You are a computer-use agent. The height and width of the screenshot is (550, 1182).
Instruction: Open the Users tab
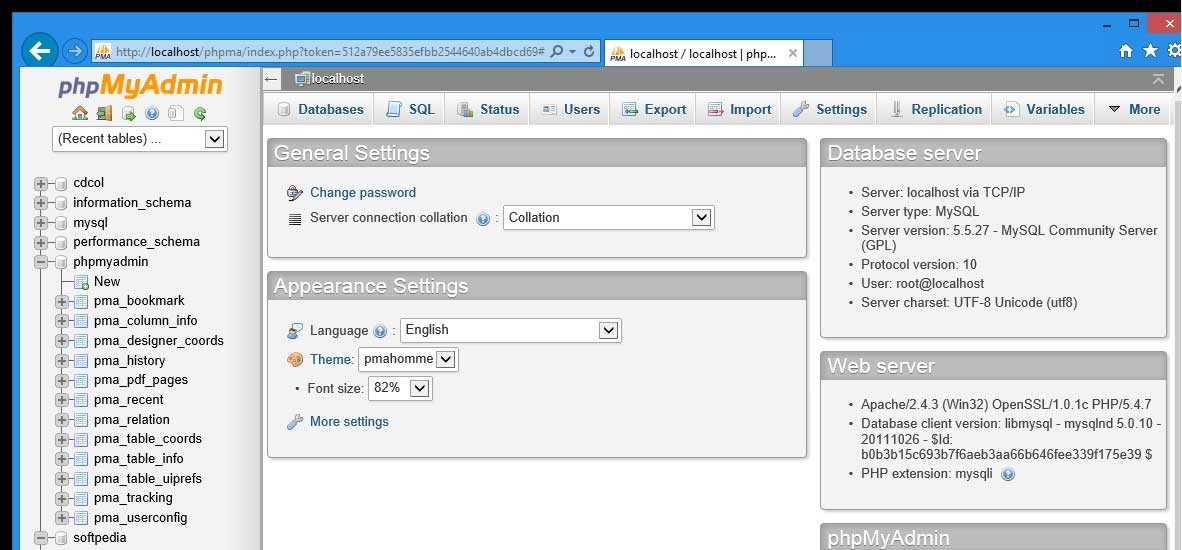pyautogui.click(x=571, y=109)
